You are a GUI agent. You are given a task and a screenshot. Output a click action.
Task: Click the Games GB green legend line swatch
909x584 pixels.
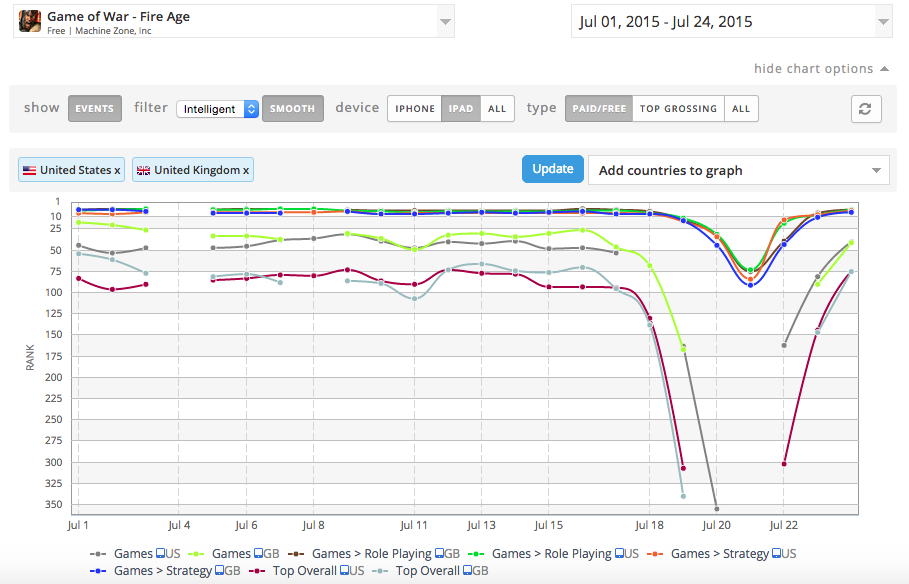(x=198, y=554)
